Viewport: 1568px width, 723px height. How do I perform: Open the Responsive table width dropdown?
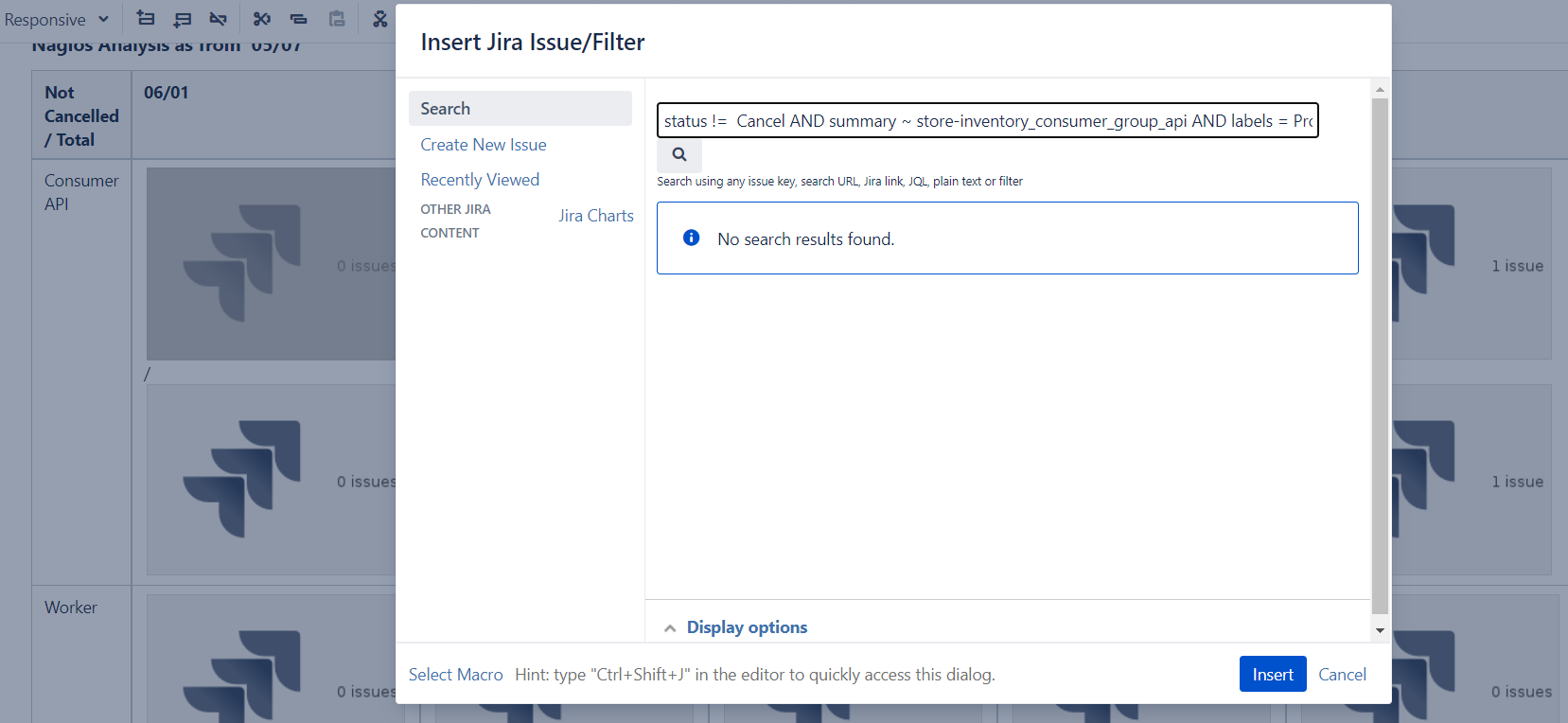pyautogui.click(x=57, y=19)
